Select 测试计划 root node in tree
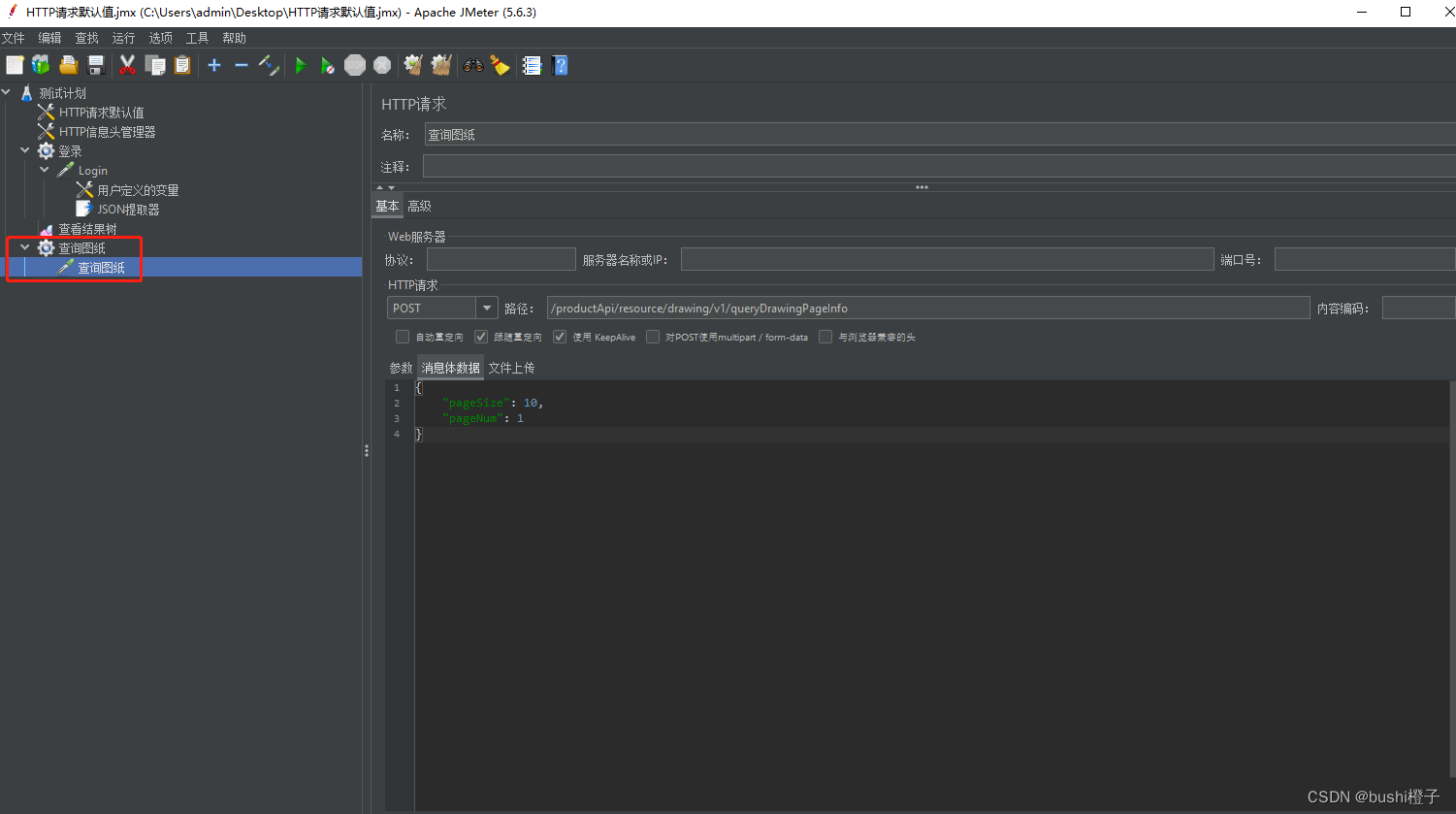The width and height of the screenshot is (1456, 814). click(x=63, y=93)
